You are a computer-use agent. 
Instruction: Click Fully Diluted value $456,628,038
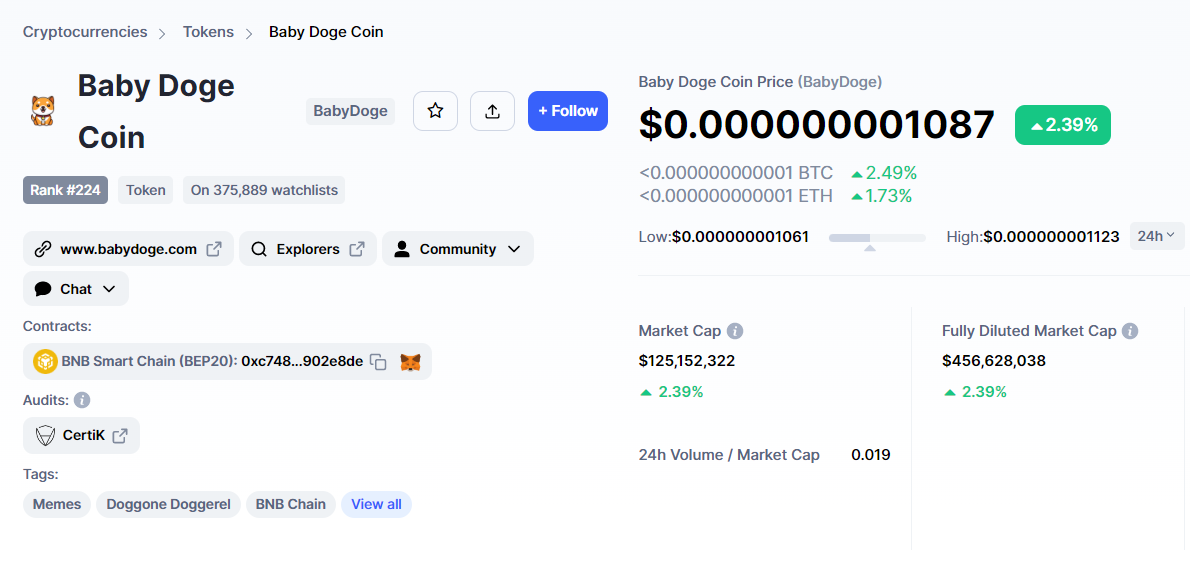click(x=994, y=361)
